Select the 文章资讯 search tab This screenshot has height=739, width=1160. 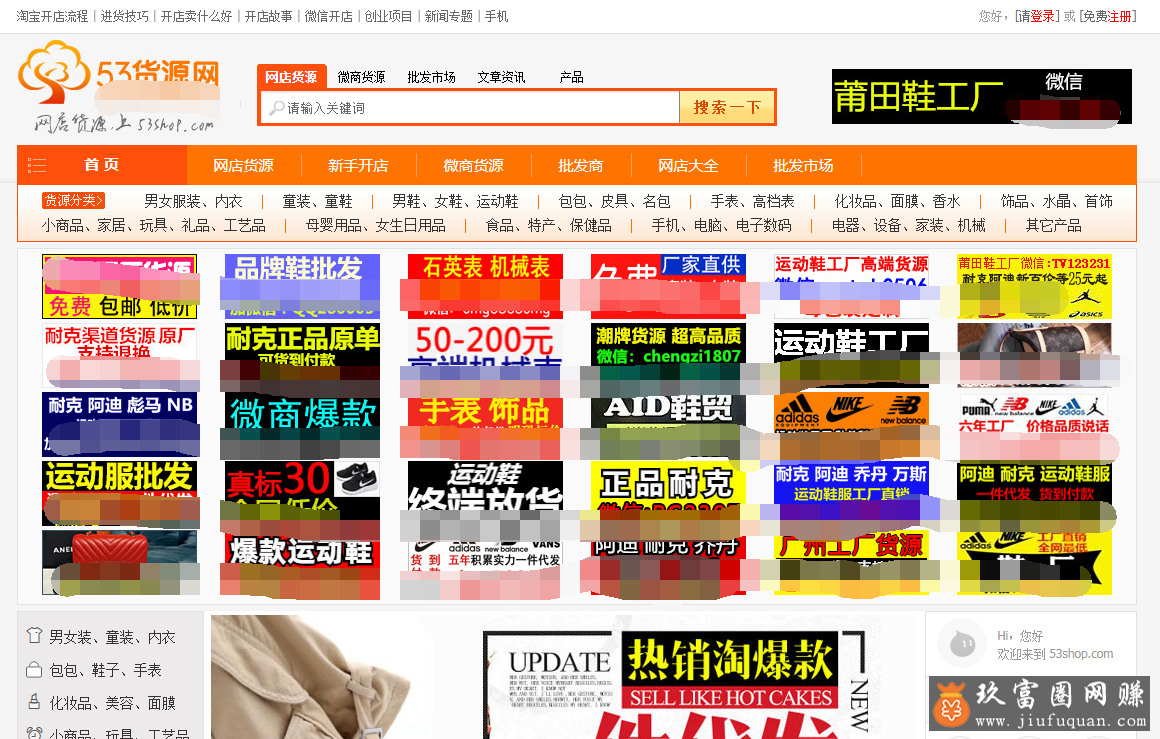pyautogui.click(x=501, y=77)
